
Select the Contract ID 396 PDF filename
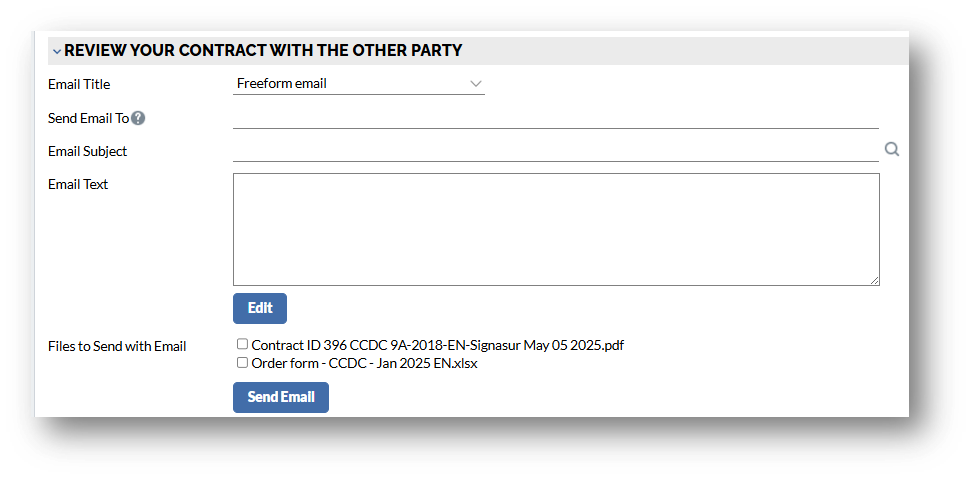point(438,345)
